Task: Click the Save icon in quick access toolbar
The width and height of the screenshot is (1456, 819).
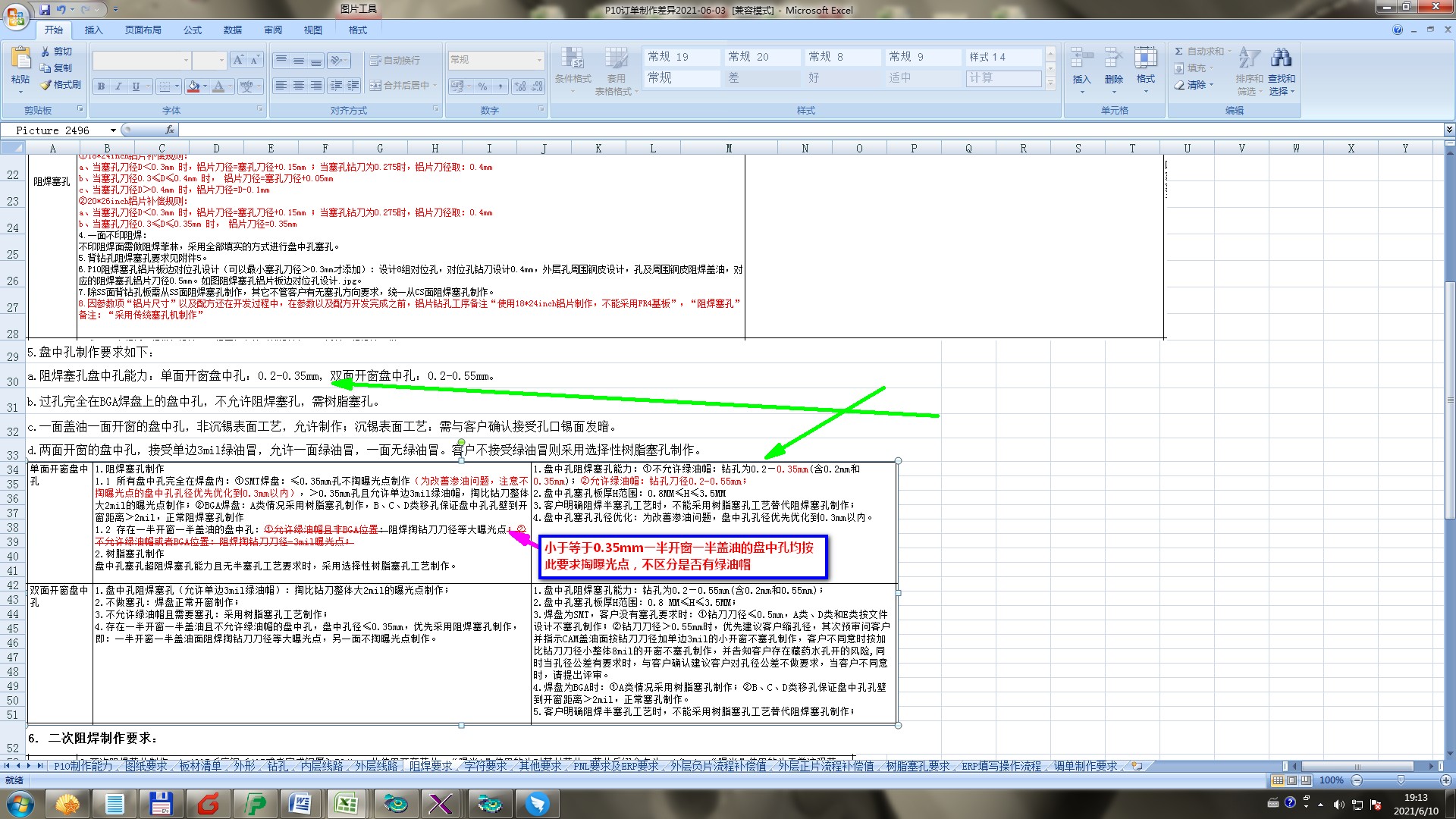Action: (45, 10)
